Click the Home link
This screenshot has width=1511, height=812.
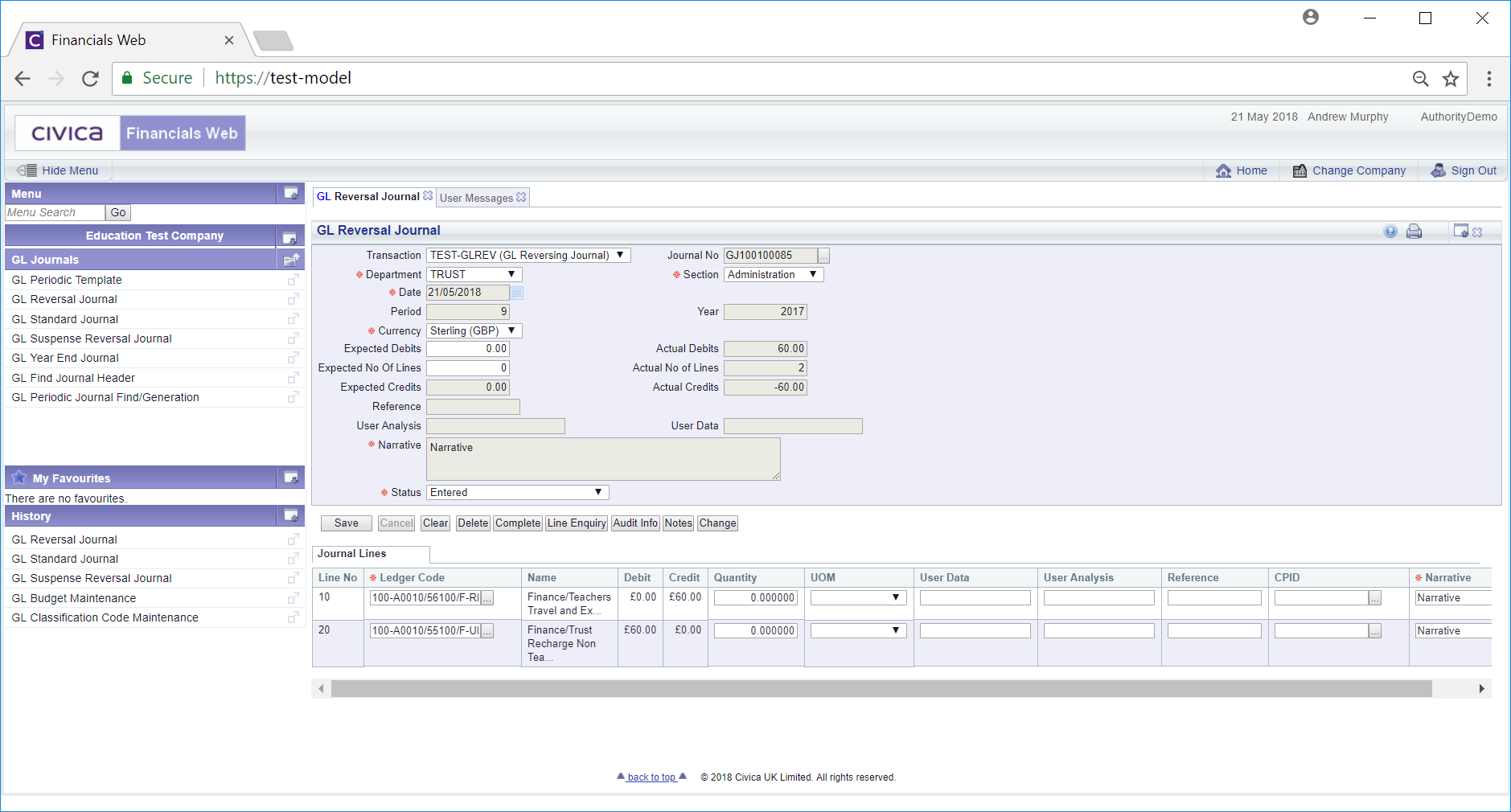point(1242,170)
